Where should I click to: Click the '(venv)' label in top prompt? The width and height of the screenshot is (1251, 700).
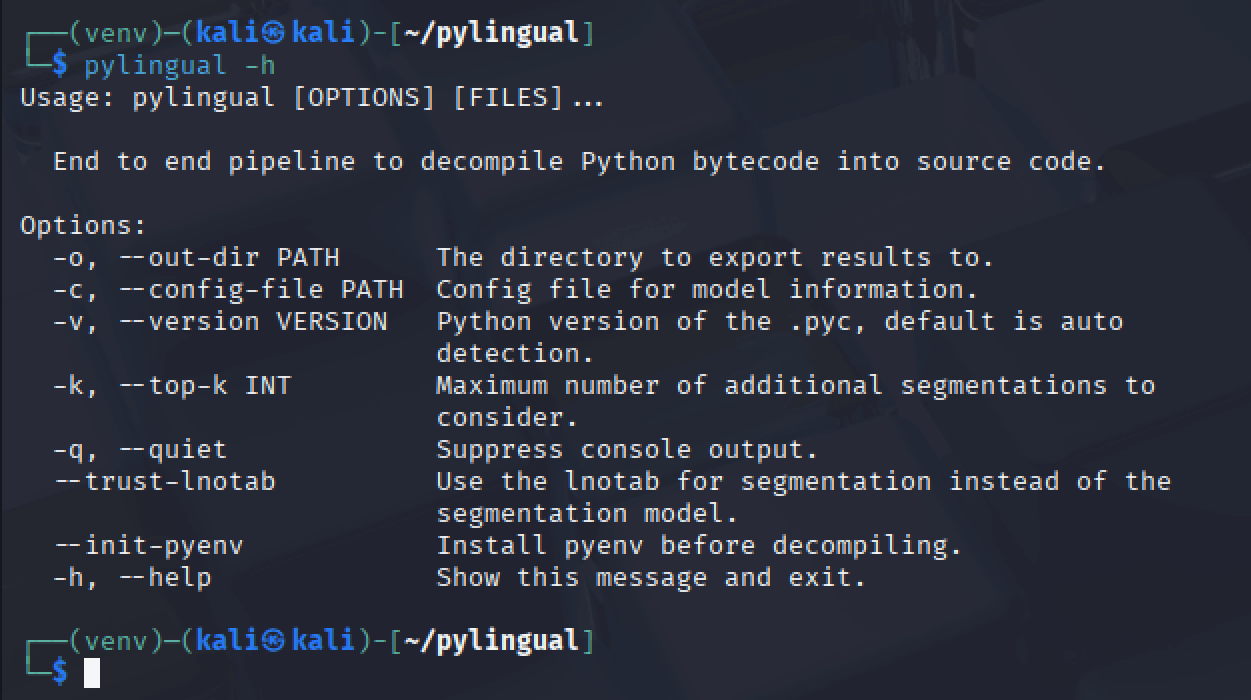pyautogui.click(x=117, y=33)
